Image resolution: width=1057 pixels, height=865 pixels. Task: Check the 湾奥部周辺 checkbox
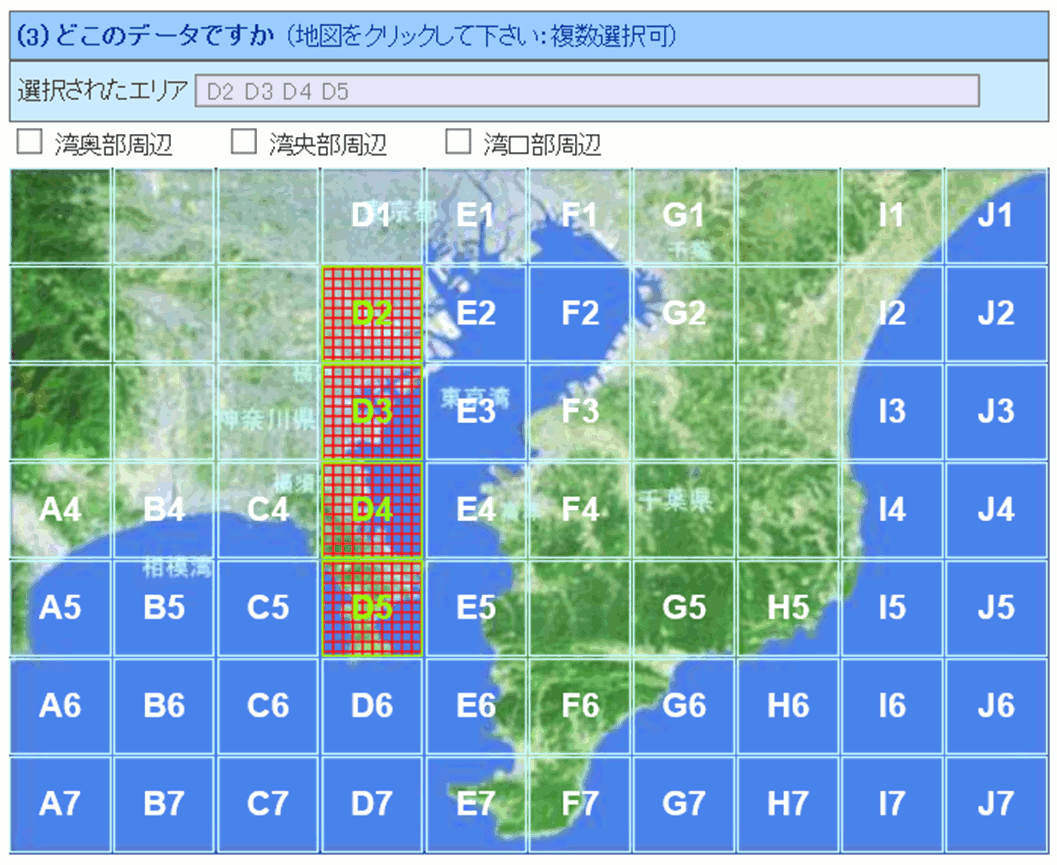pyautogui.click(x=29, y=143)
